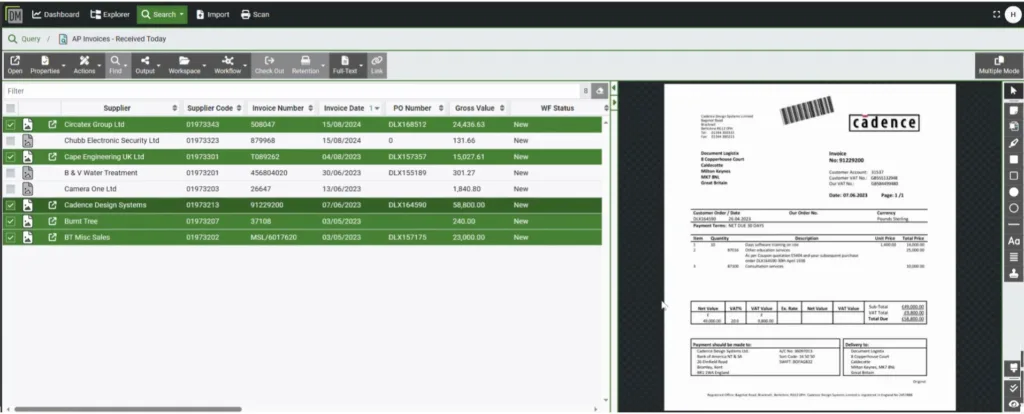Viewport: 1024px width, 414px height.
Task: Open the user profile avatar H
Action: [1012, 14]
